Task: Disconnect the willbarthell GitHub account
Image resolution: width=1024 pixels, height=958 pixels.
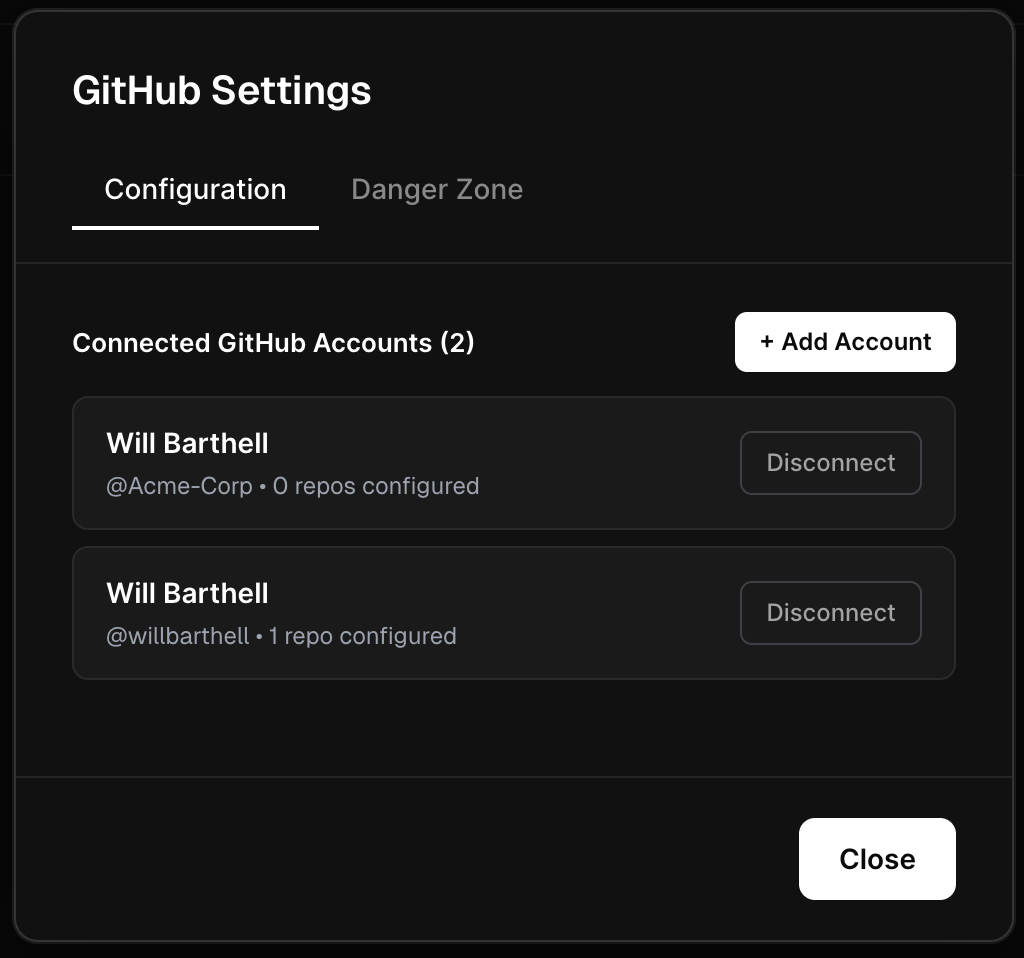Action: 830,612
